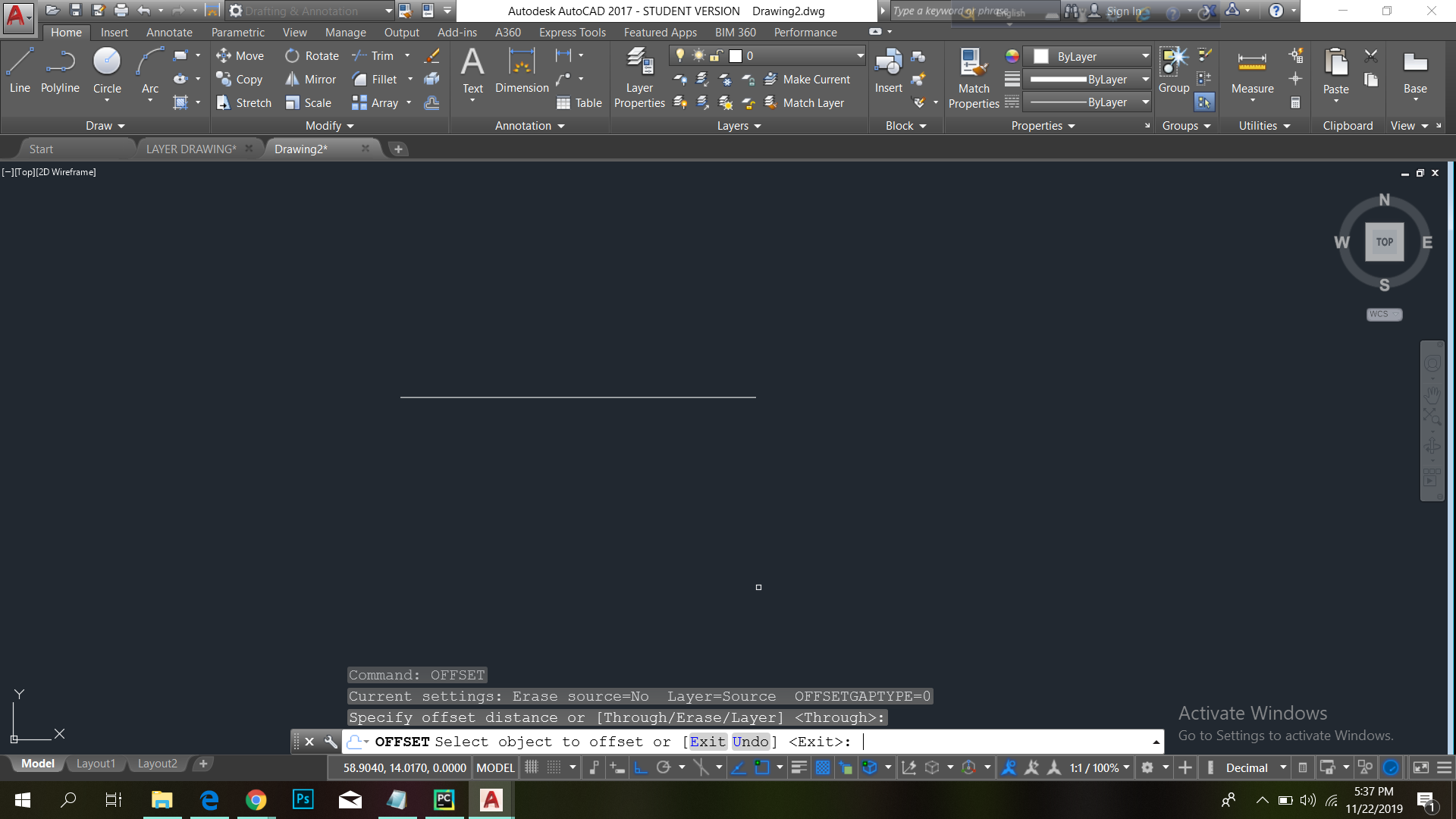Select the Dimension tool

(x=522, y=70)
